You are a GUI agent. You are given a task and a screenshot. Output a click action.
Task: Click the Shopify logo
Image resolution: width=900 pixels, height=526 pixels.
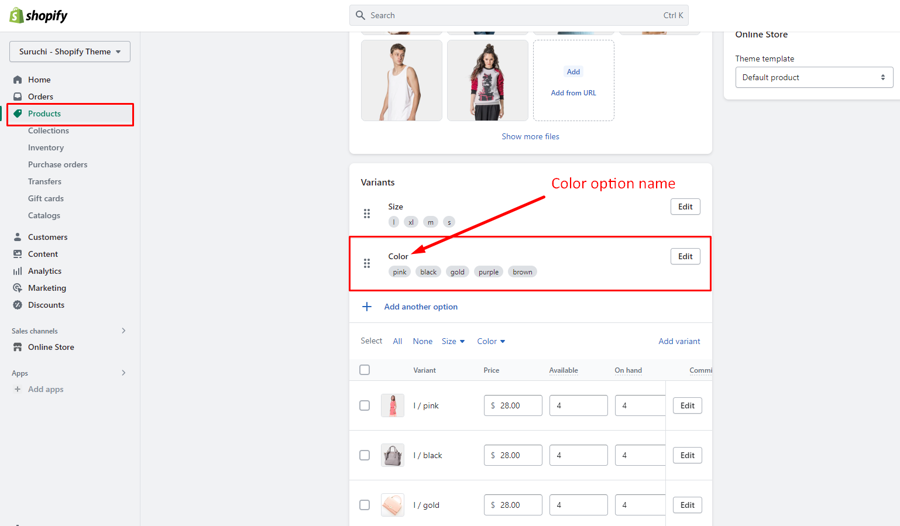click(38, 16)
